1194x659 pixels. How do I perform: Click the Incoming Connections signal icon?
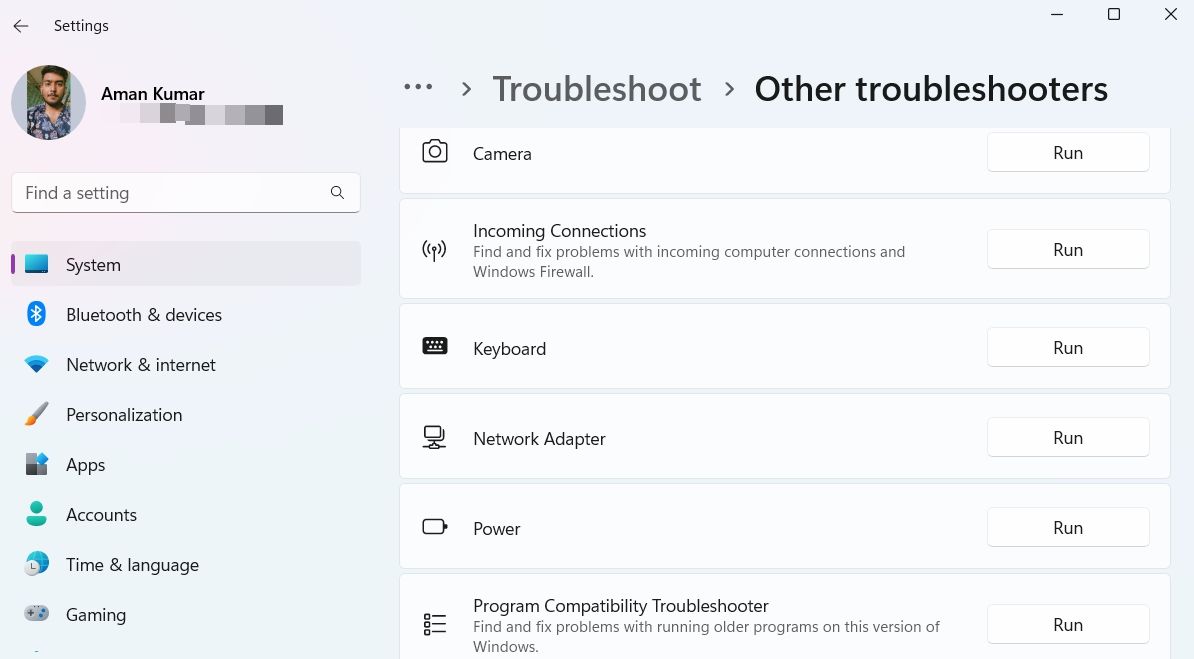pos(435,250)
